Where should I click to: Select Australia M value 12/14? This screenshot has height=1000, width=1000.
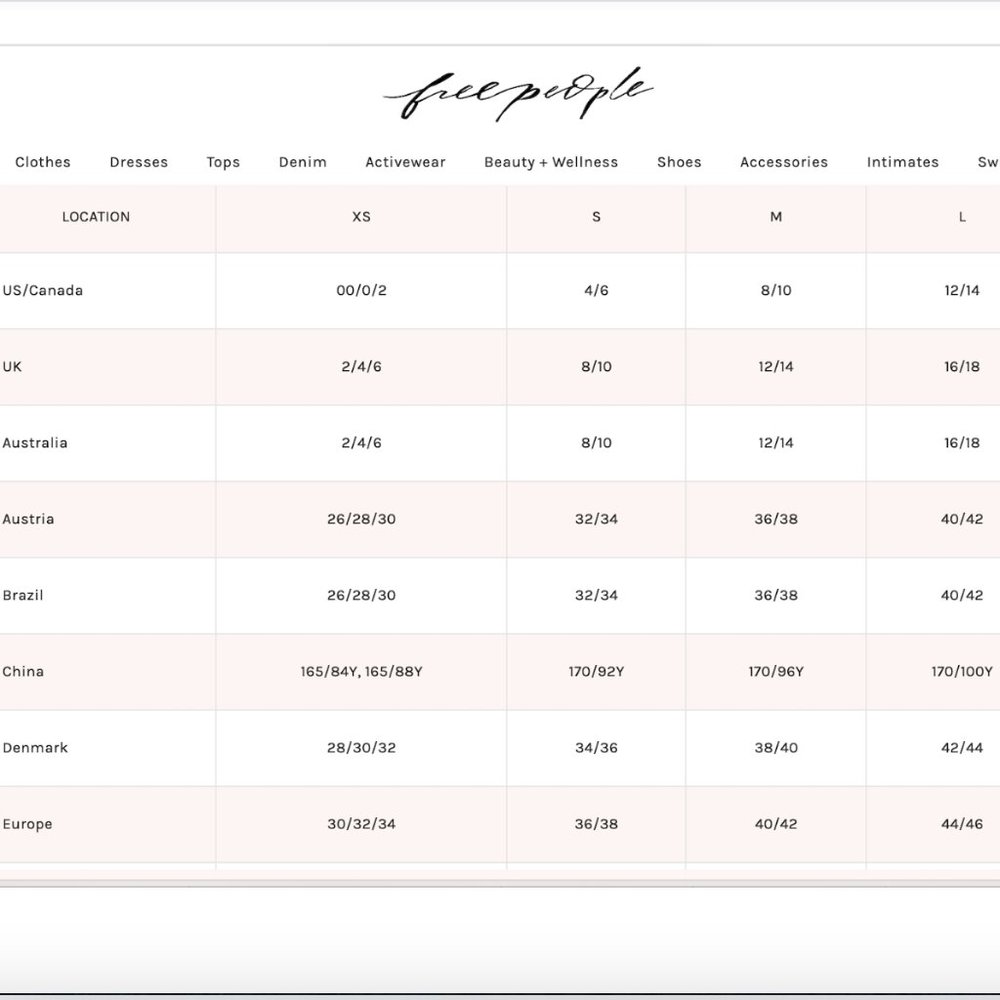[776, 443]
